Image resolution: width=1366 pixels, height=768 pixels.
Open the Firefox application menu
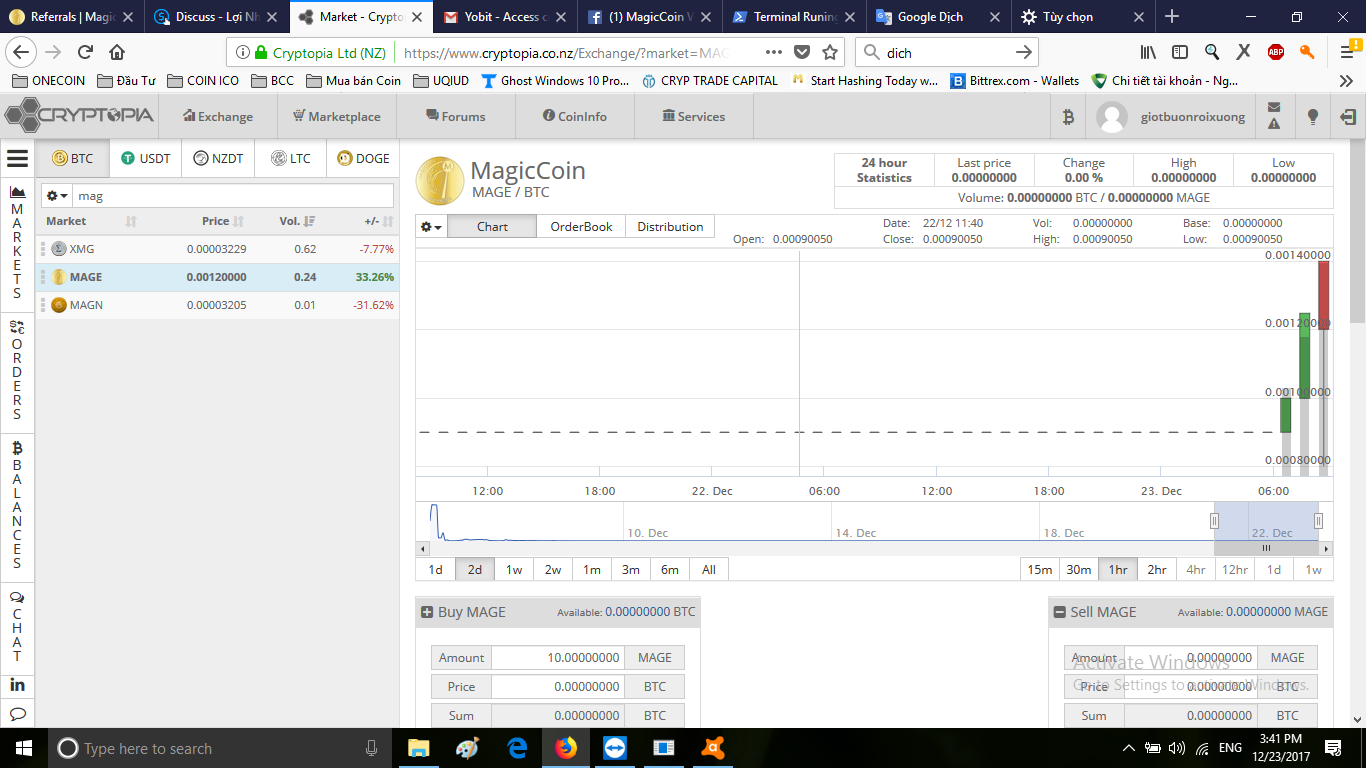pos(1347,52)
